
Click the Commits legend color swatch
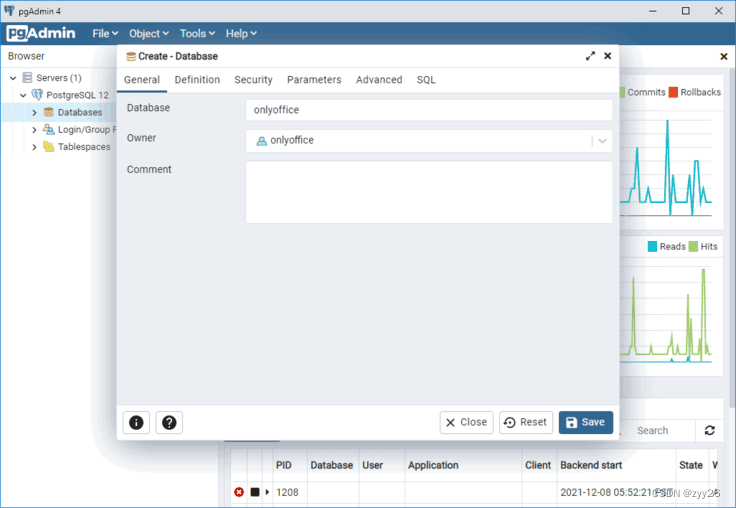point(622,92)
